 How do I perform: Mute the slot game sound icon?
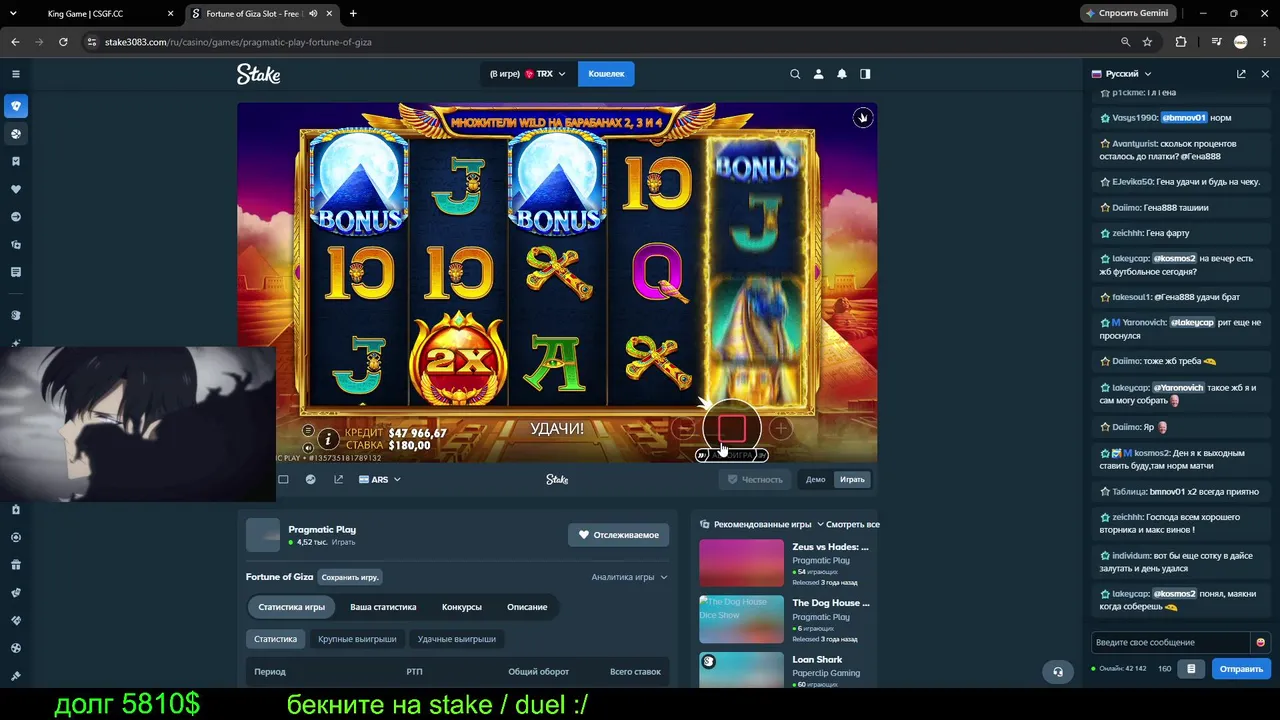pyautogui.click(x=308, y=448)
